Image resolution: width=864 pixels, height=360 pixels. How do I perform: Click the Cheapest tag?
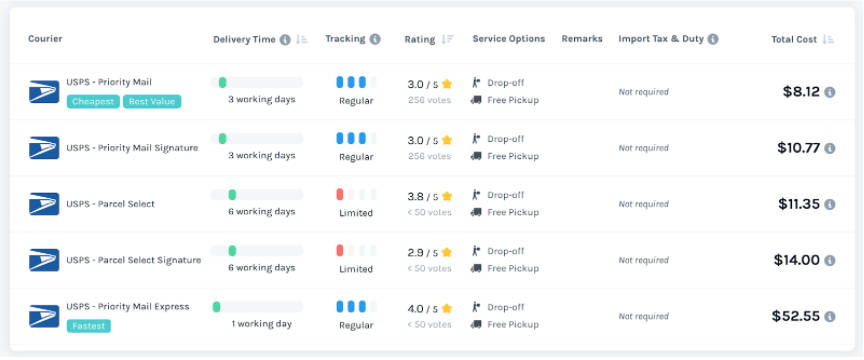pos(93,101)
